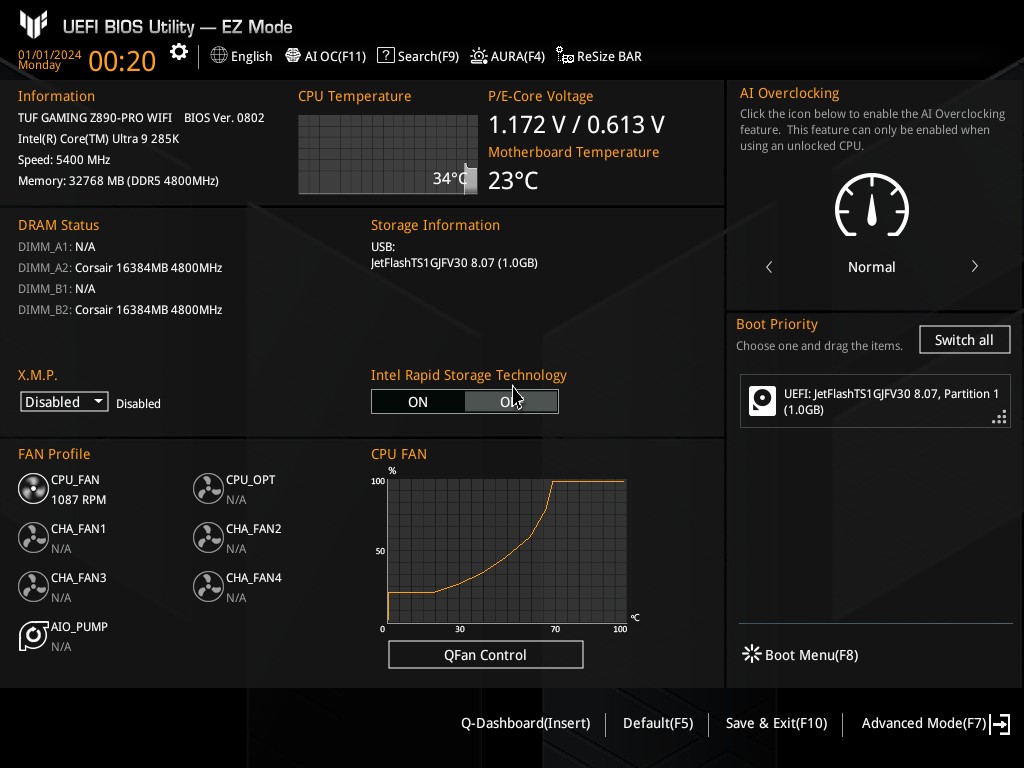Click the QFan Control button
Image resolution: width=1024 pixels, height=768 pixels.
pyautogui.click(x=485, y=655)
